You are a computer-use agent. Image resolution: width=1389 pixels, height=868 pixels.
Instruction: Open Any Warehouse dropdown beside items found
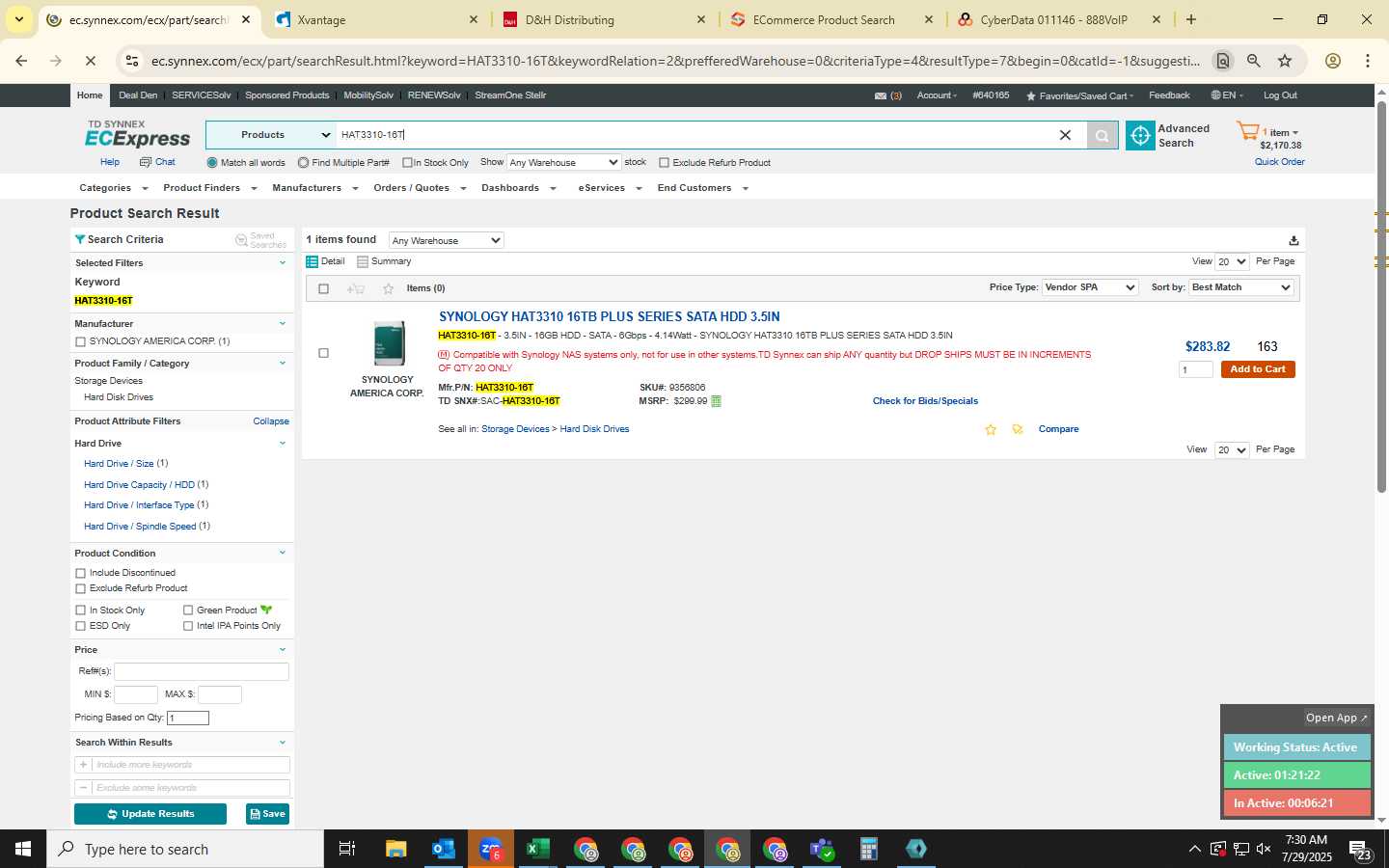pos(446,240)
